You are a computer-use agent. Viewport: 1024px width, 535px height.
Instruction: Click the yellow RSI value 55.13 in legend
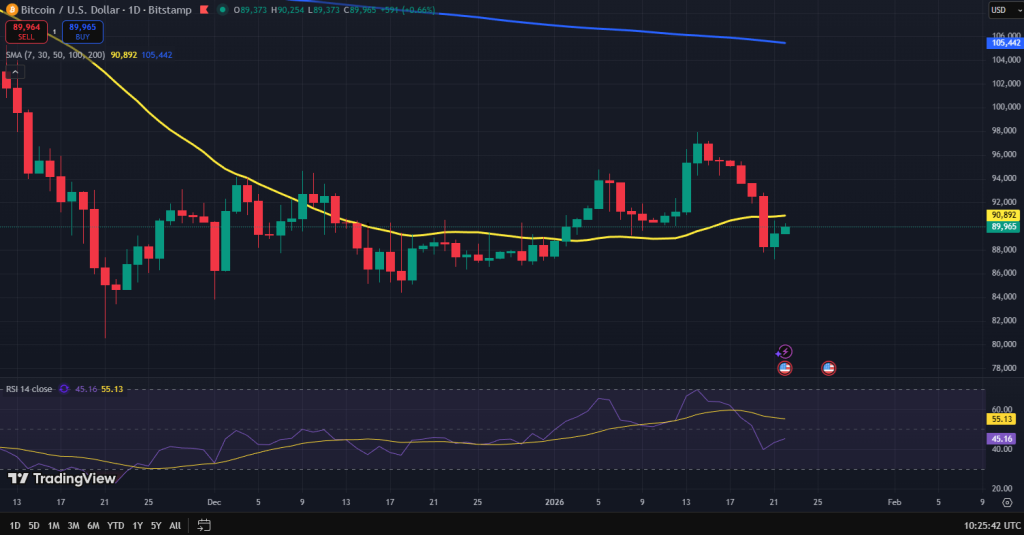[112, 389]
